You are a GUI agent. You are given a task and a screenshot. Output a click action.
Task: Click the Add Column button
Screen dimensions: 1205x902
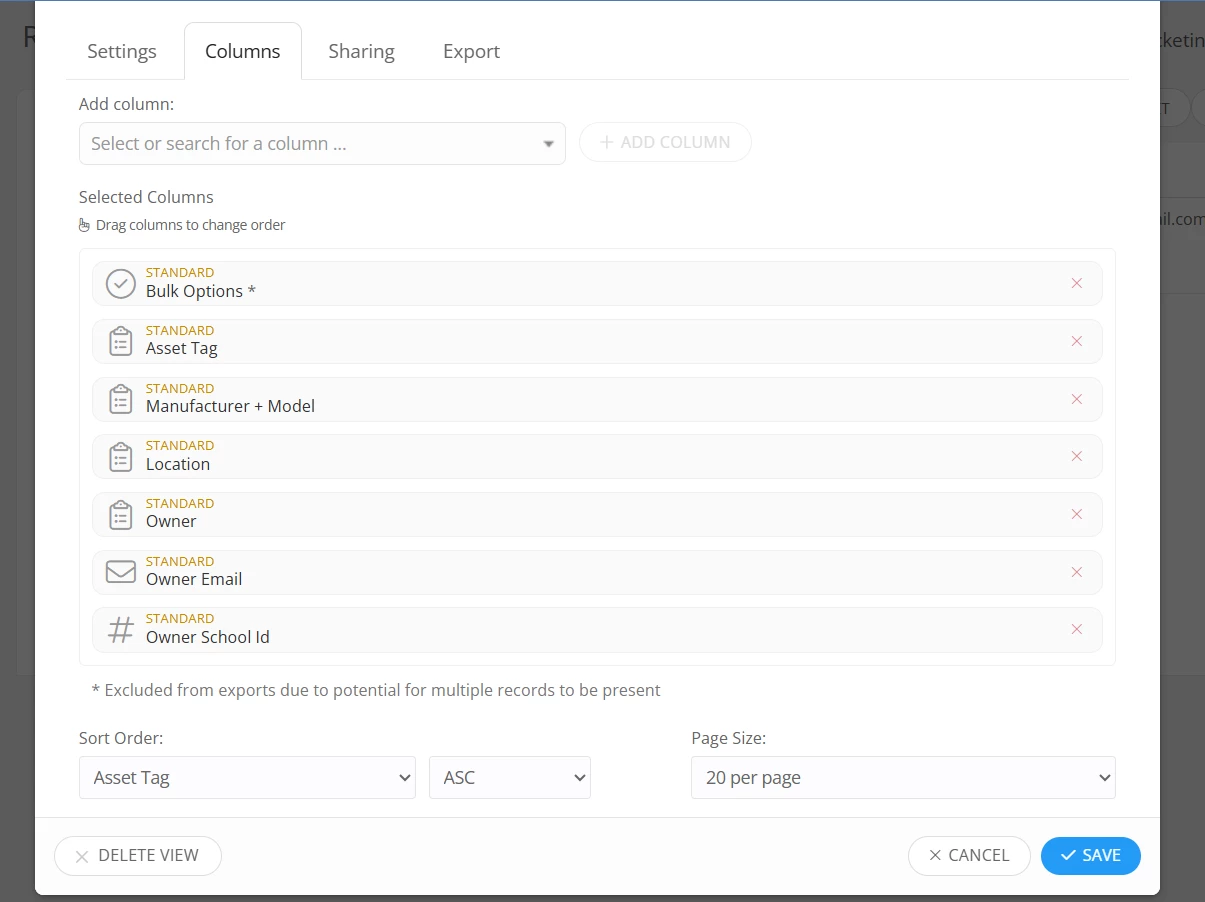tap(665, 142)
